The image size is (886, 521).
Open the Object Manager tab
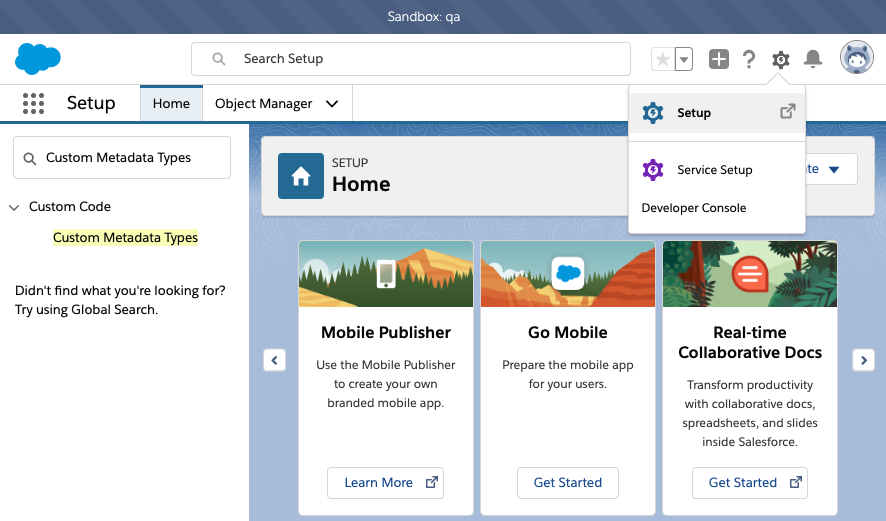tap(263, 103)
